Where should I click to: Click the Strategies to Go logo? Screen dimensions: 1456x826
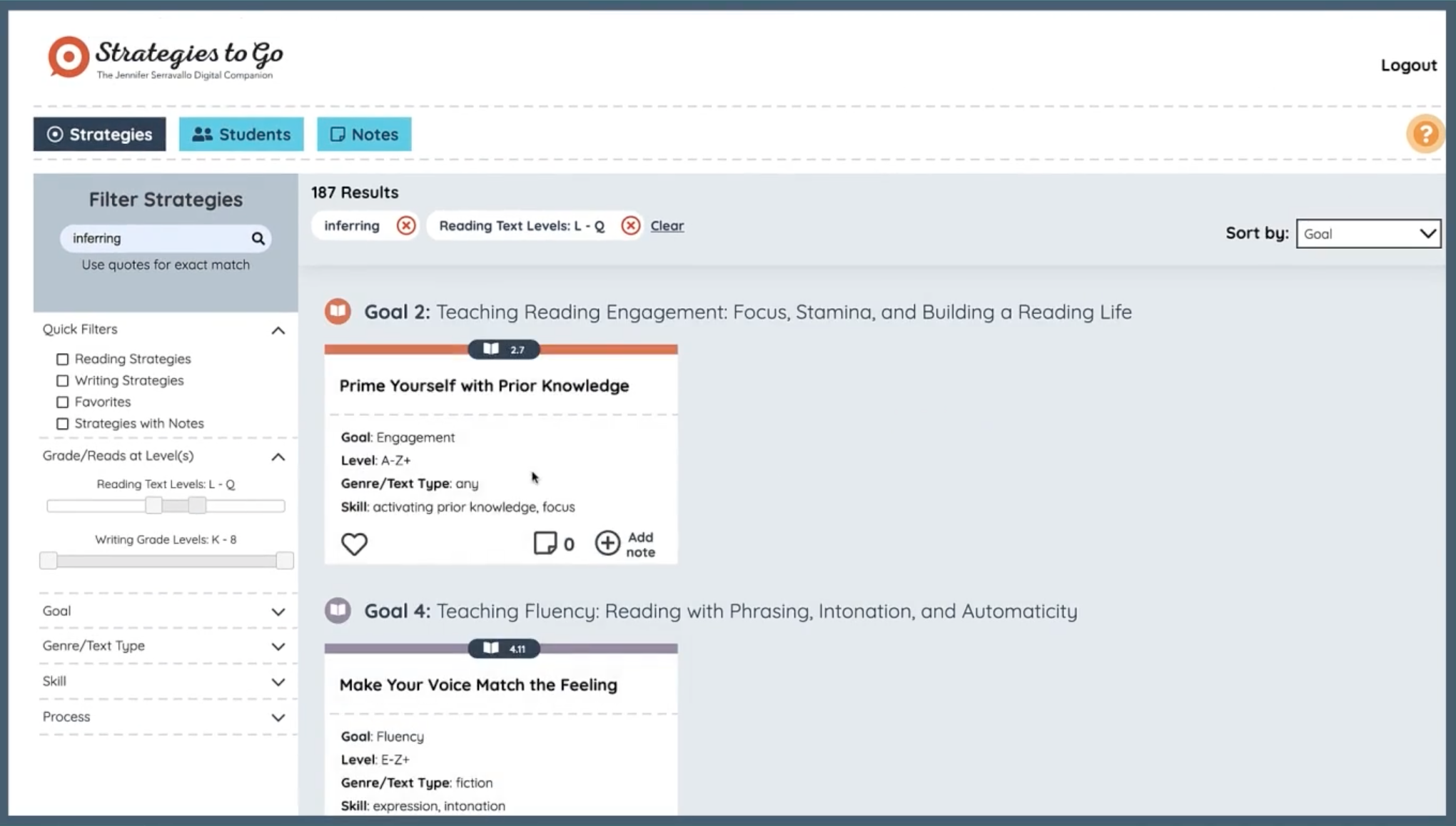pyautogui.click(x=166, y=58)
